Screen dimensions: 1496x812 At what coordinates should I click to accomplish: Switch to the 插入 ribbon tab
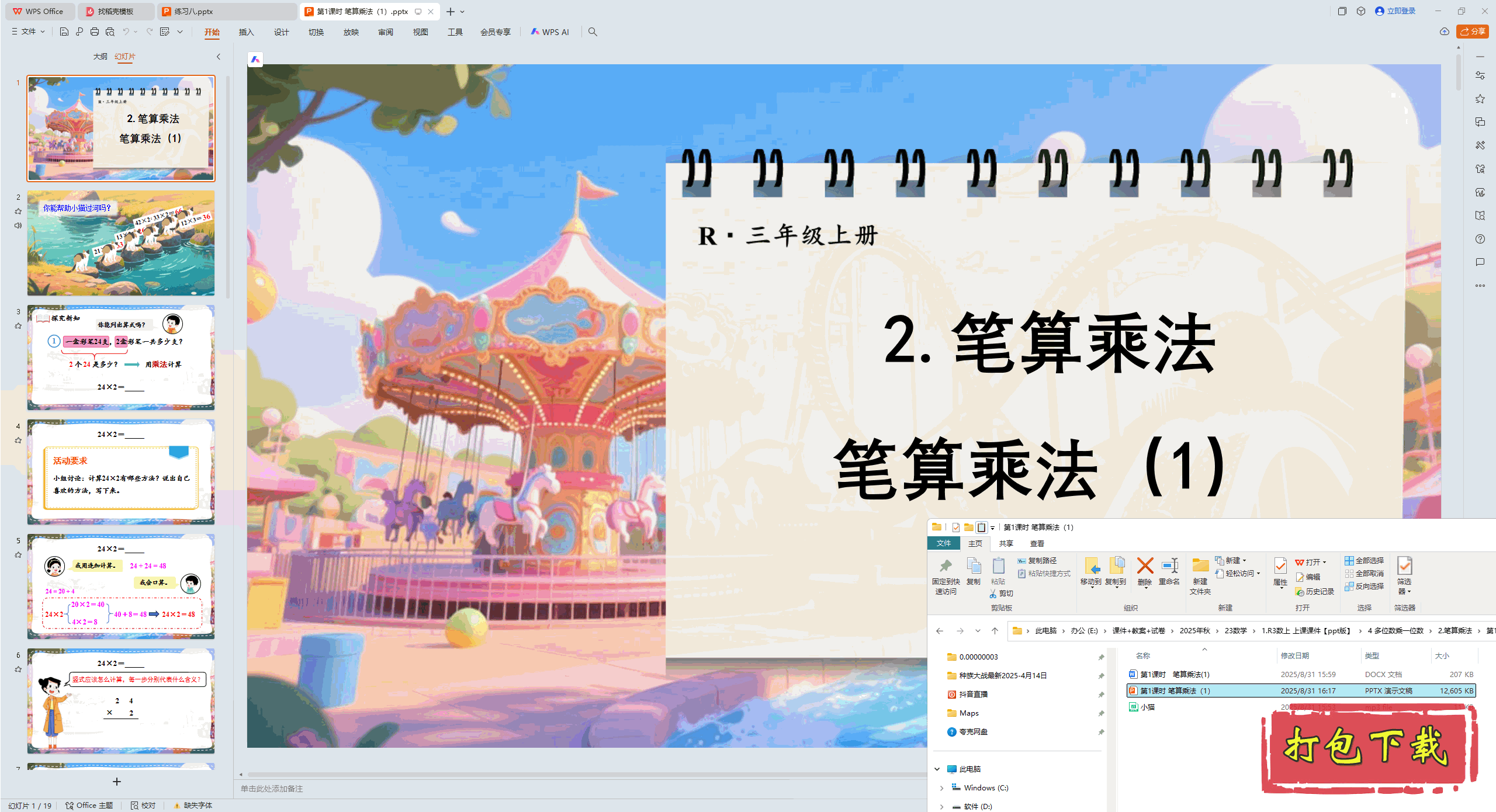click(x=246, y=32)
